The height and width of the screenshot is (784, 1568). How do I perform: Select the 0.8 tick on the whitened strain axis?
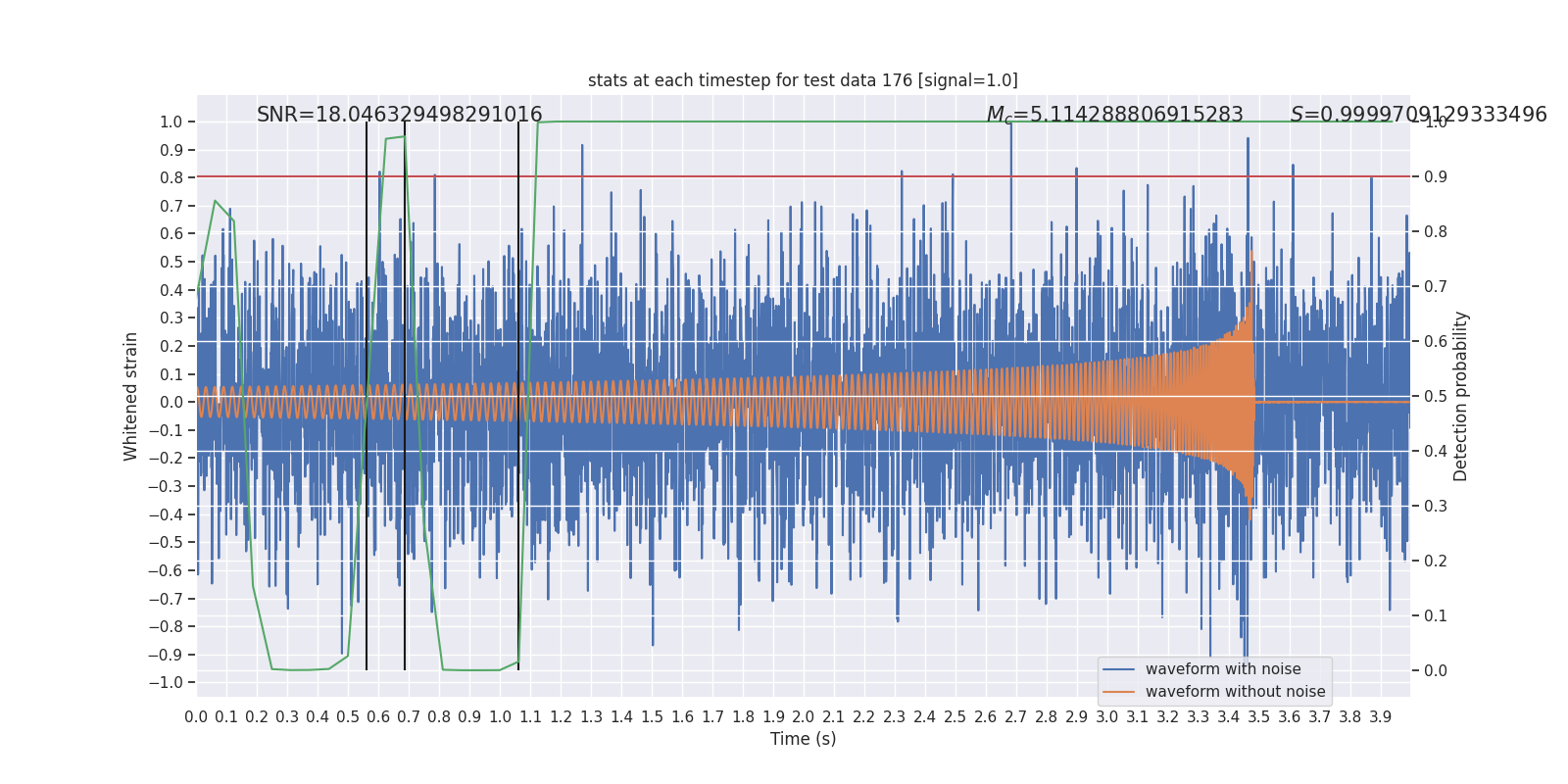pos(171,178)
